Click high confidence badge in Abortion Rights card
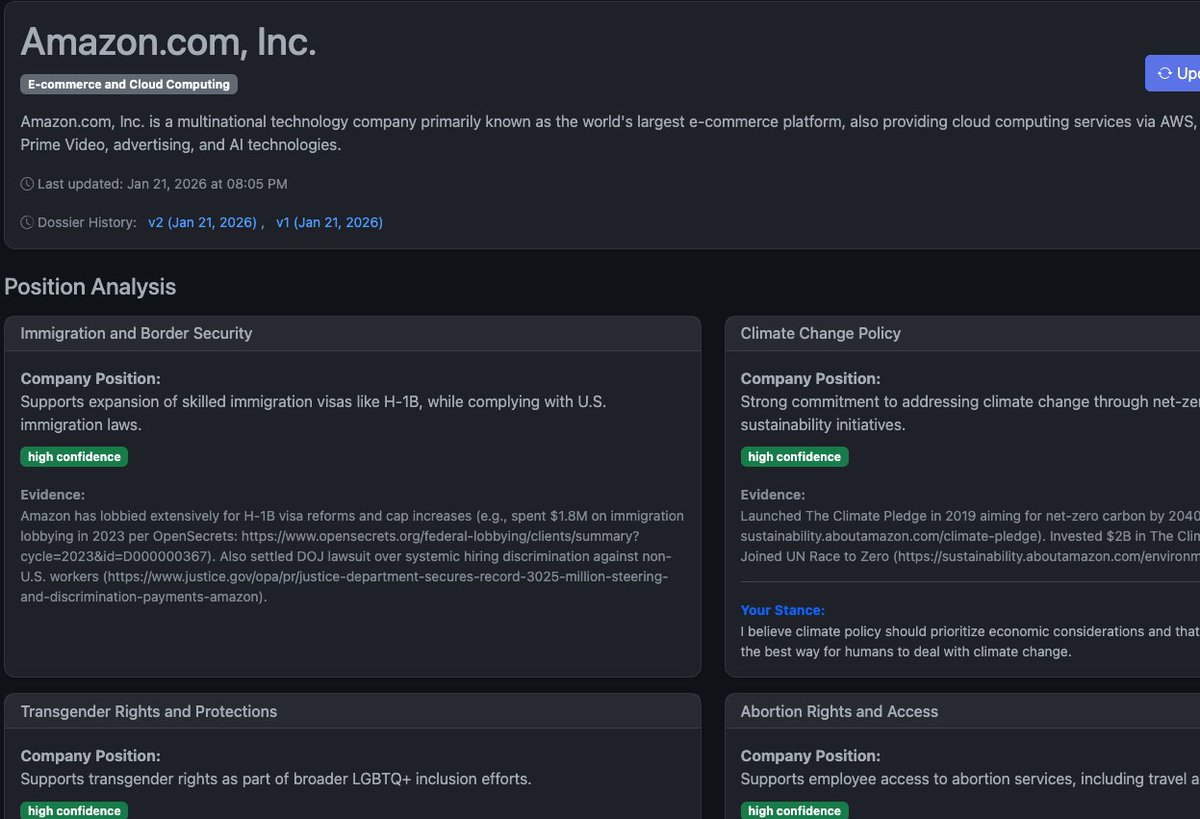Viewport: 1200px width, 819px height. pos(794,810)
